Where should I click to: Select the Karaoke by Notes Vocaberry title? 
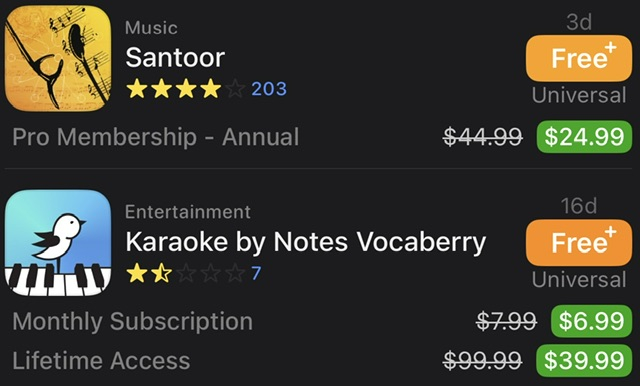[x=305, y=242]
